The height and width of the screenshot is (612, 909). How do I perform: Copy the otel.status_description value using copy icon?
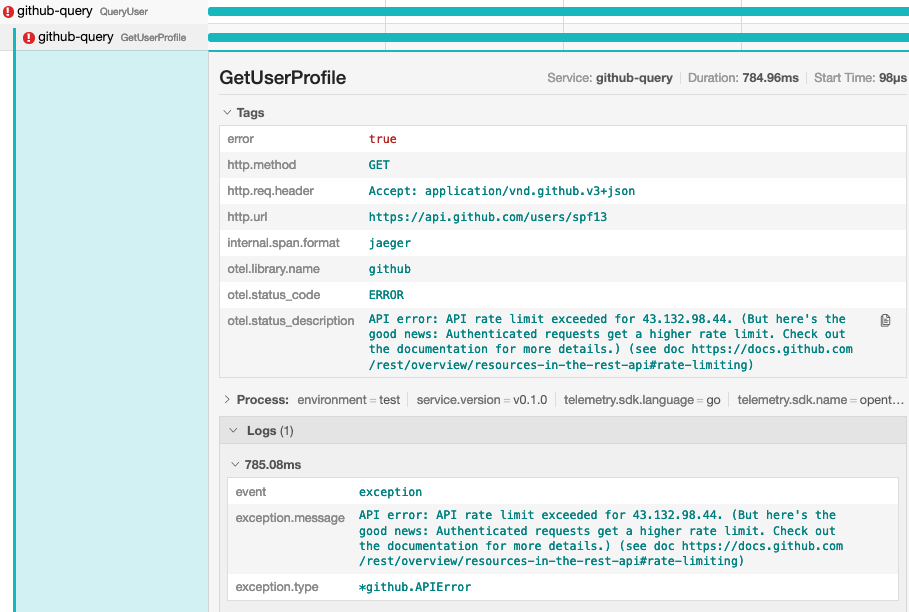885,320
